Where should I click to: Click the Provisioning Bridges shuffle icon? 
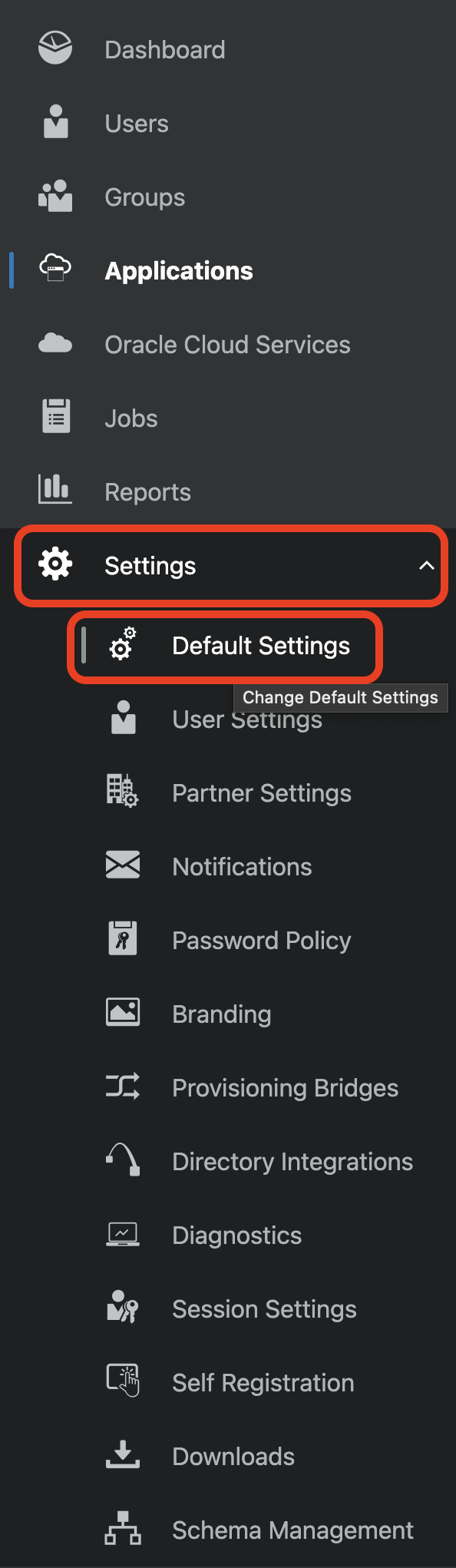pos(123,1086)
